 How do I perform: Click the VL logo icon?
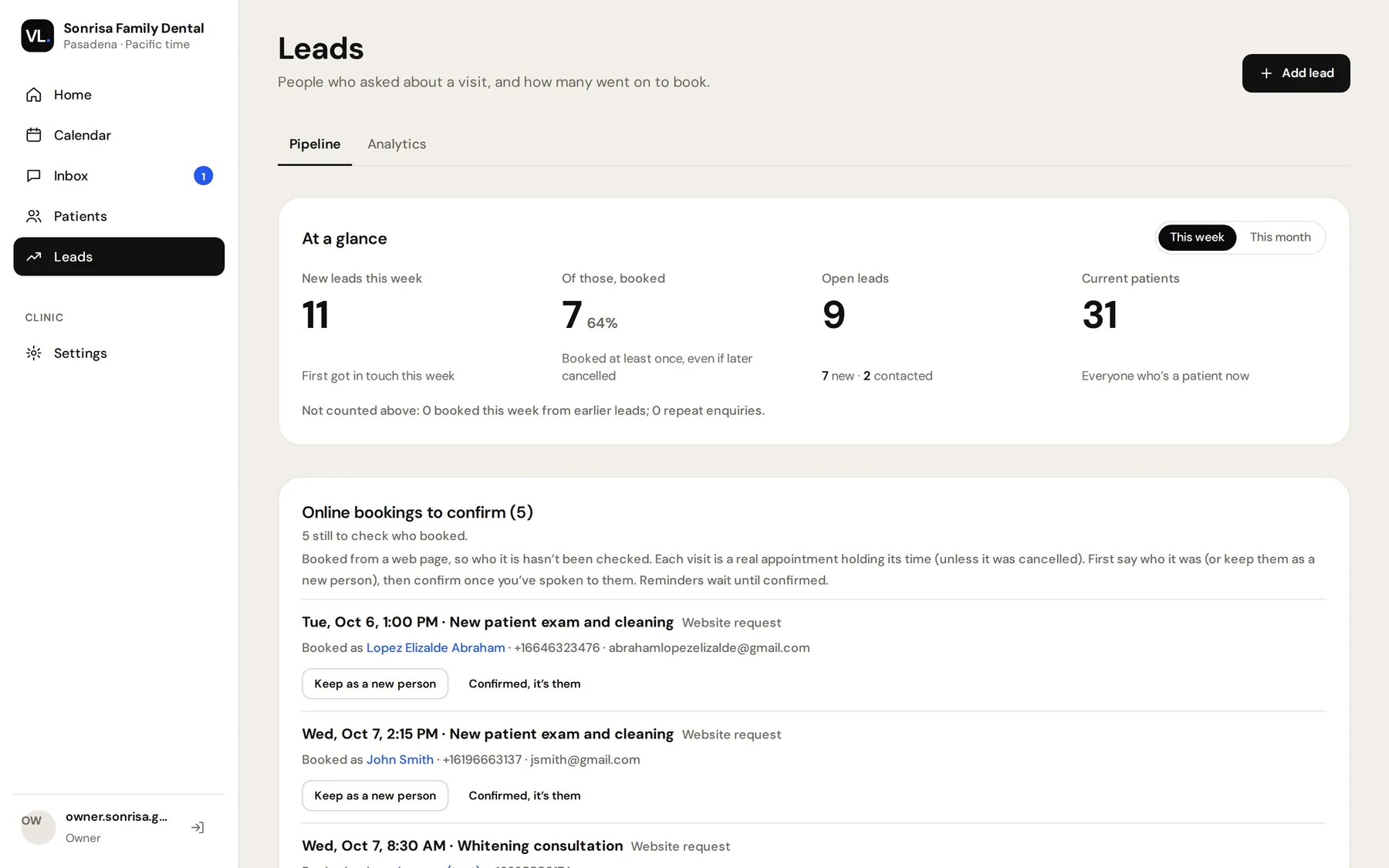pyautogui.click(x=37, y=35)
